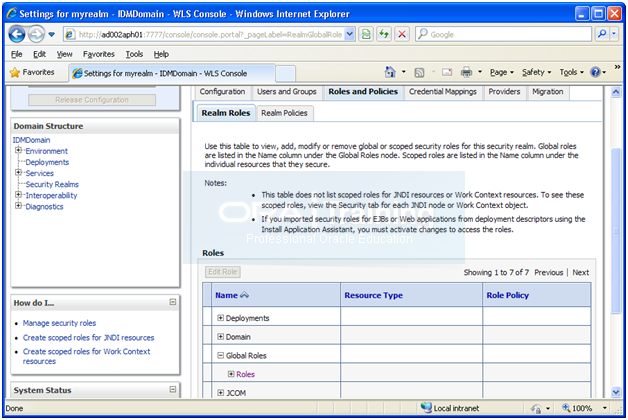Open the address bar URL dropdown
Viewport: 628px width, 420px height.
click(x=350, y=34)
